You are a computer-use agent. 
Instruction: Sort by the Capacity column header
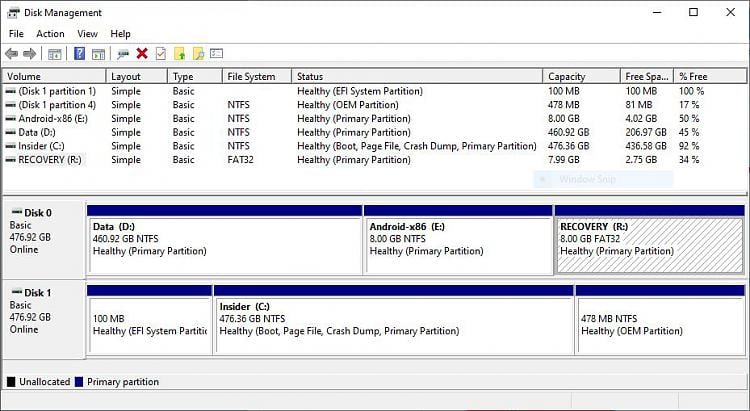(582, 77)
